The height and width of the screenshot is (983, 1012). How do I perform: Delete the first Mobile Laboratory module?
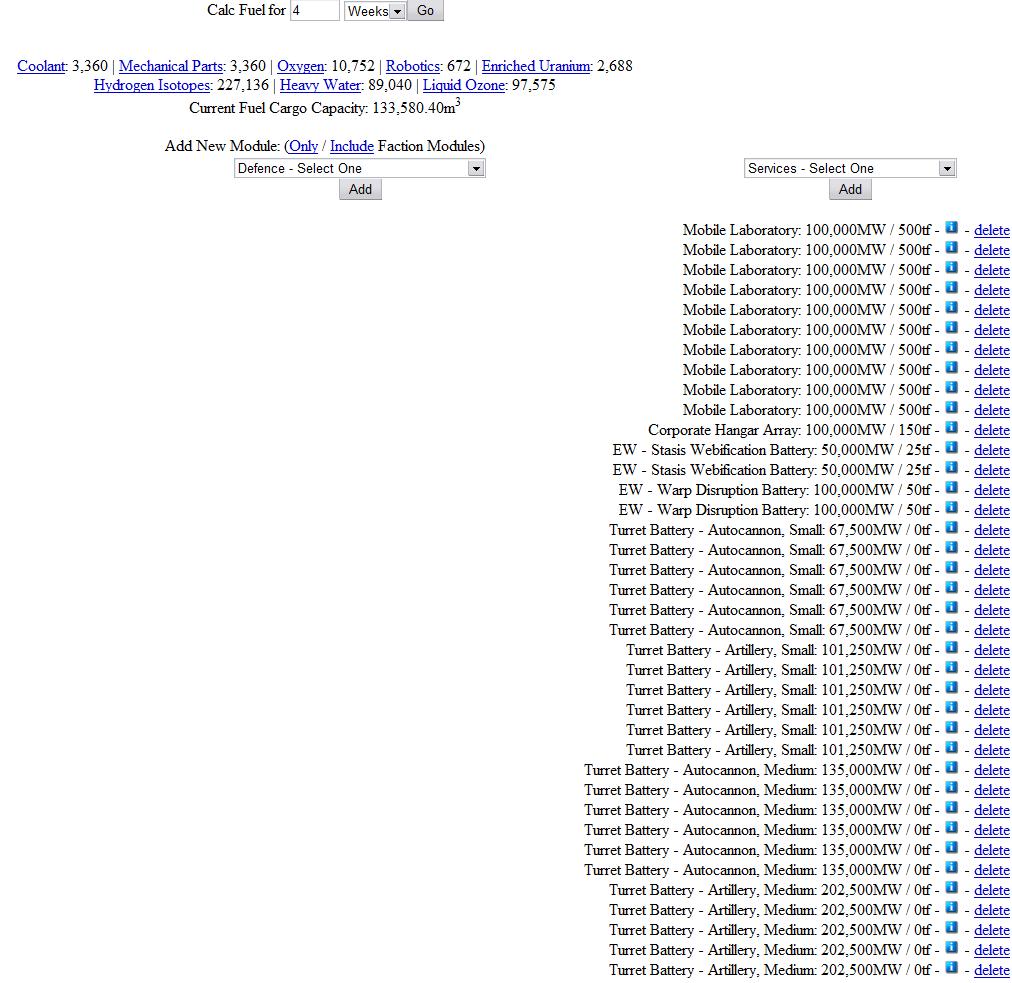(x=991, y=230)
